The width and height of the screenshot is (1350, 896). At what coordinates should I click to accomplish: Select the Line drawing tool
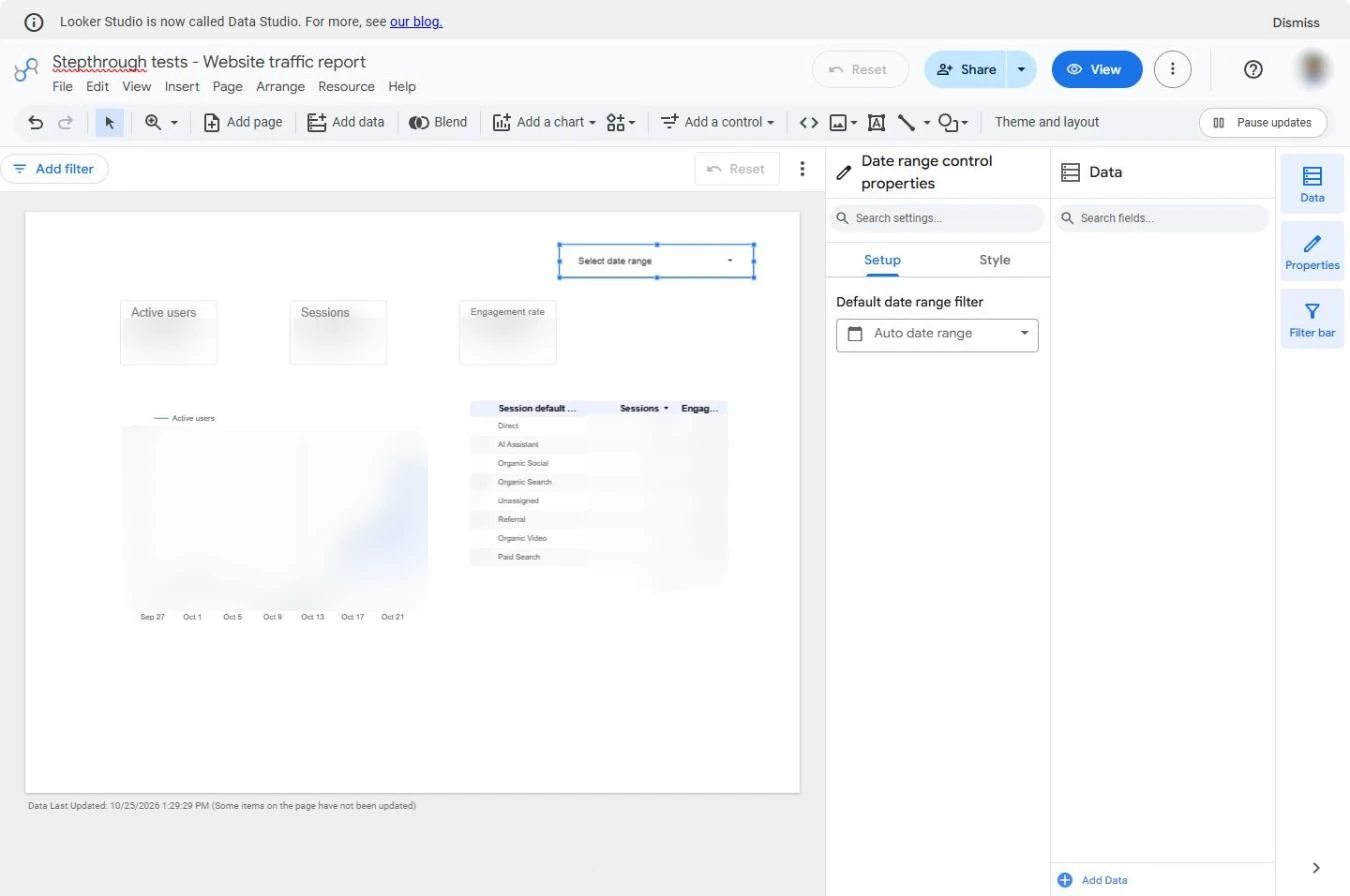point(906,122)
